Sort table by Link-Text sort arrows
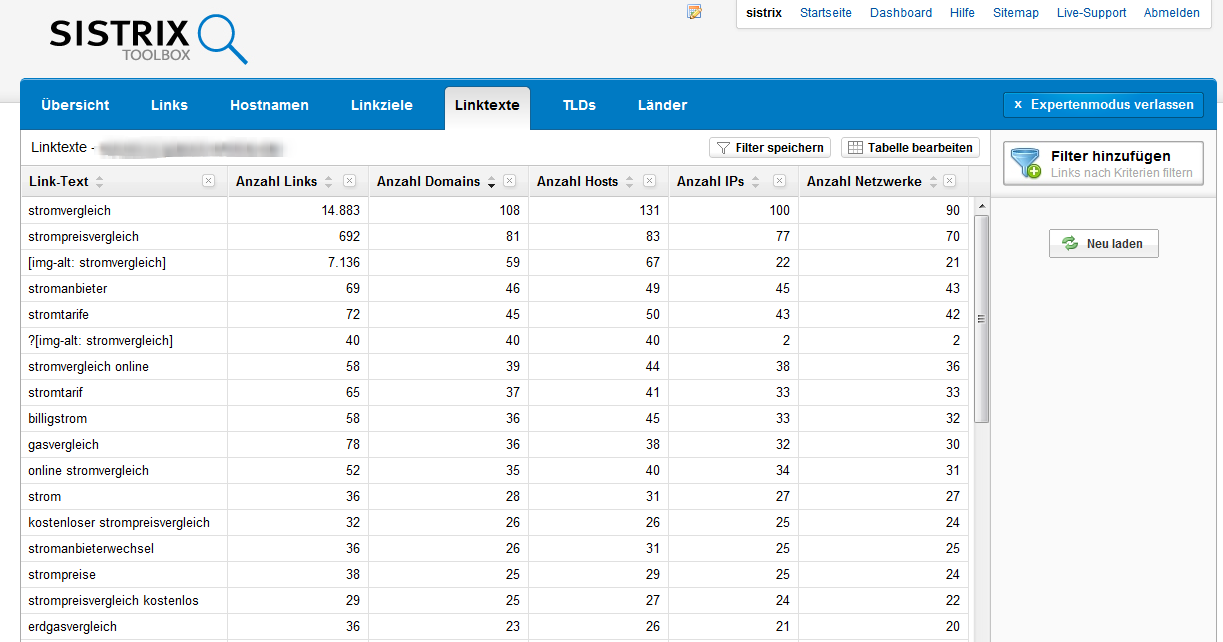Screen dimensions: 1223x642 [x=99, y=182]
